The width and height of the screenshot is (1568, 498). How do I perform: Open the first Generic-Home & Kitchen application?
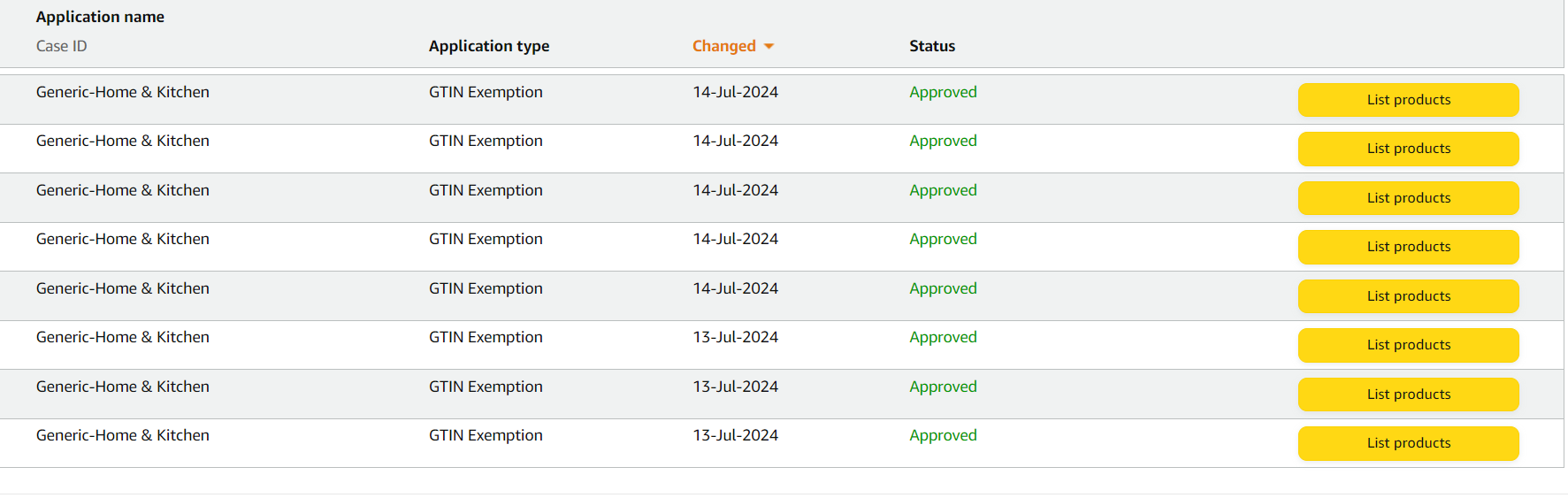123,92
